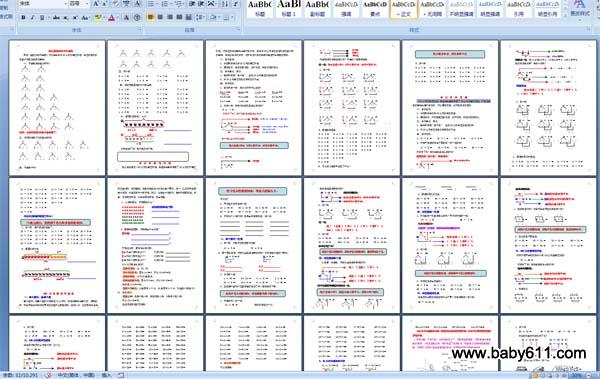Viewport: 600px width, 379px height.
Task: Click the bulleted list icon
Action: click(x=152, y=4)
